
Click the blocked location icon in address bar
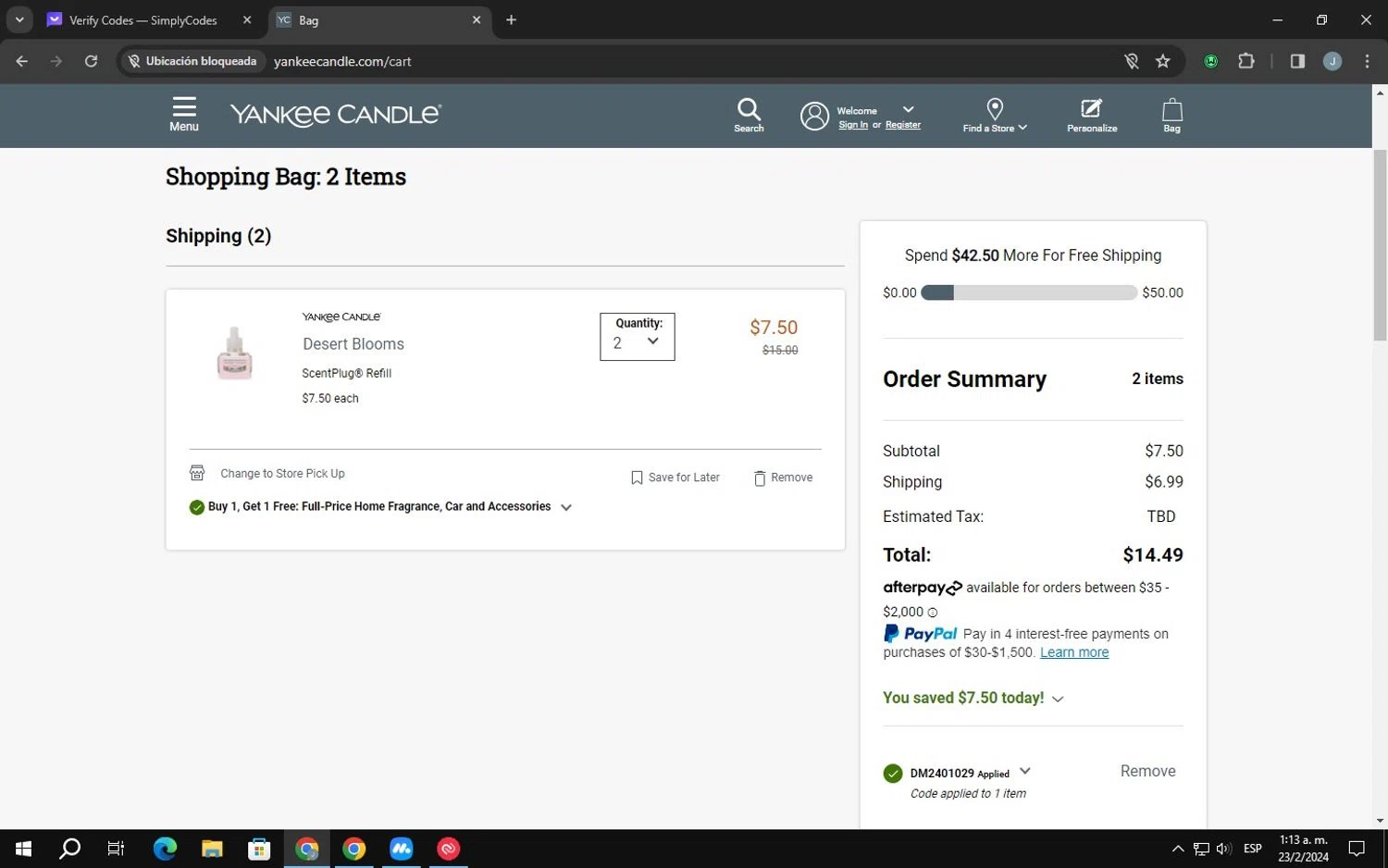[1131, 61]
